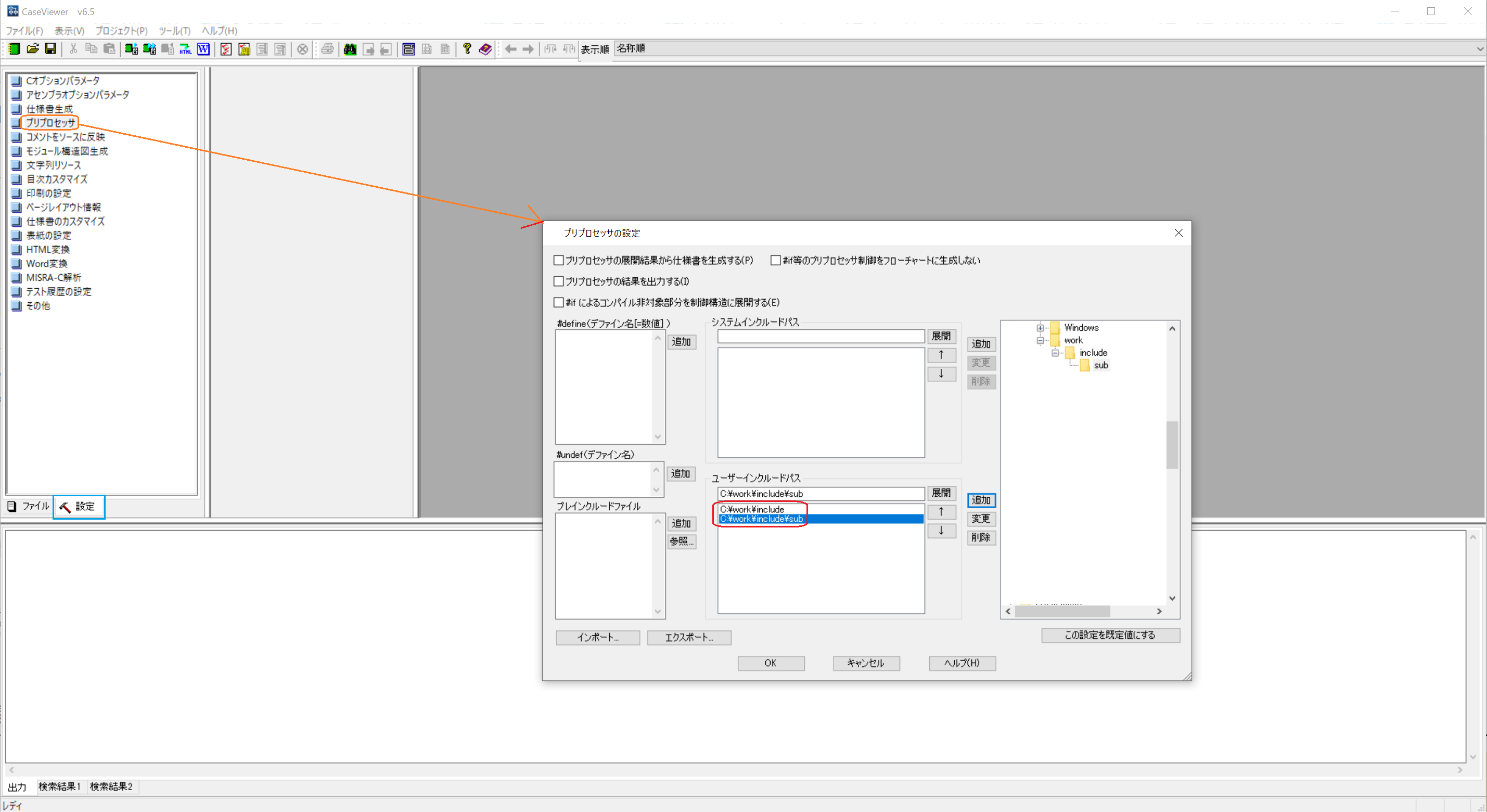The image size is (1487, 812).
Task: Switch to the 検索結果1 tab
Action: pos(59,787)
